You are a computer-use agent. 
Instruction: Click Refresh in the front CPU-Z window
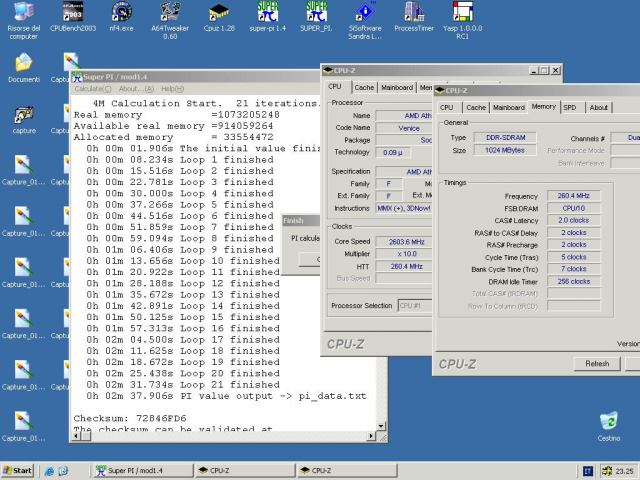click(x=597, y=363)
